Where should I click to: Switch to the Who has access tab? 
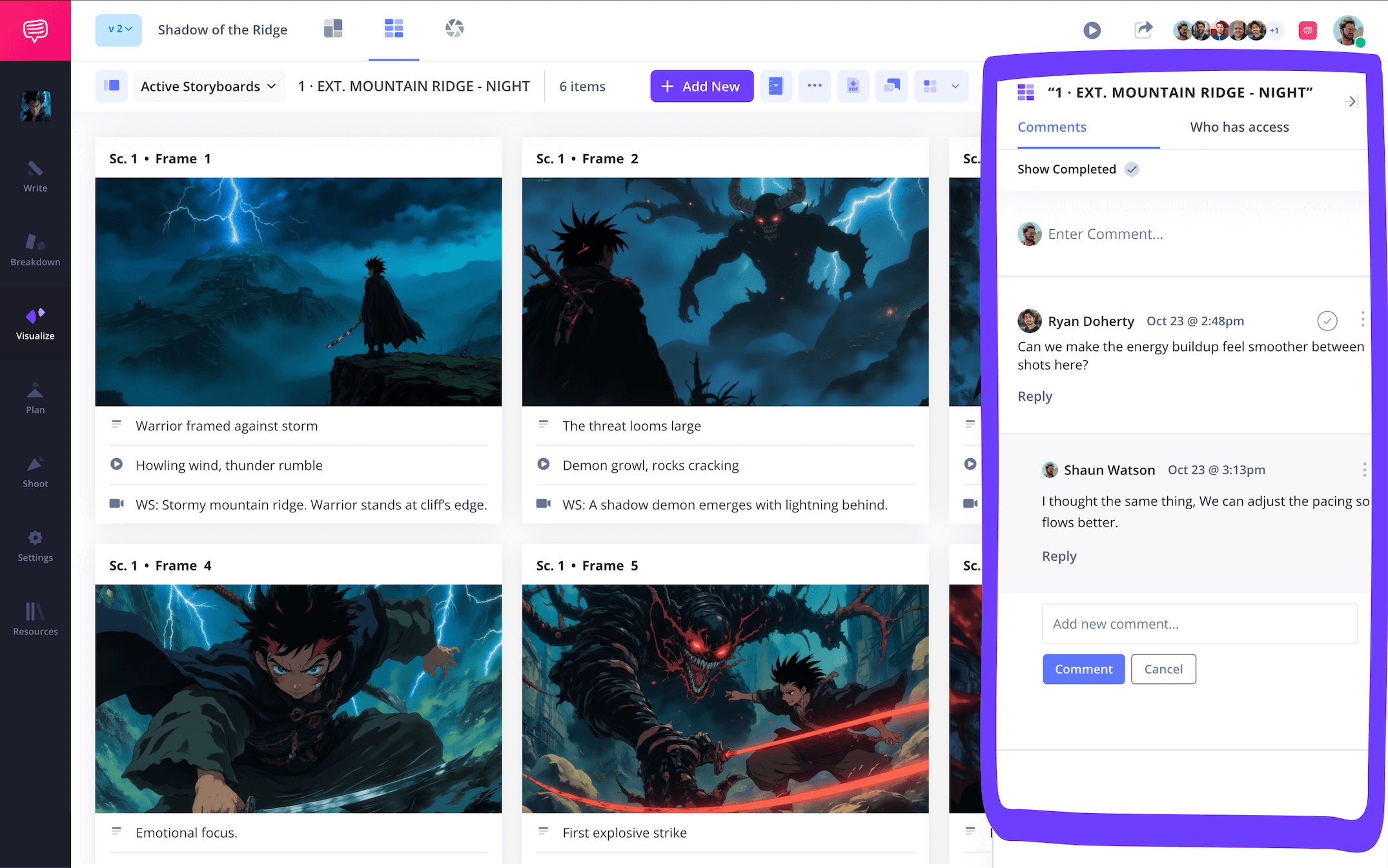[1239, 127]
